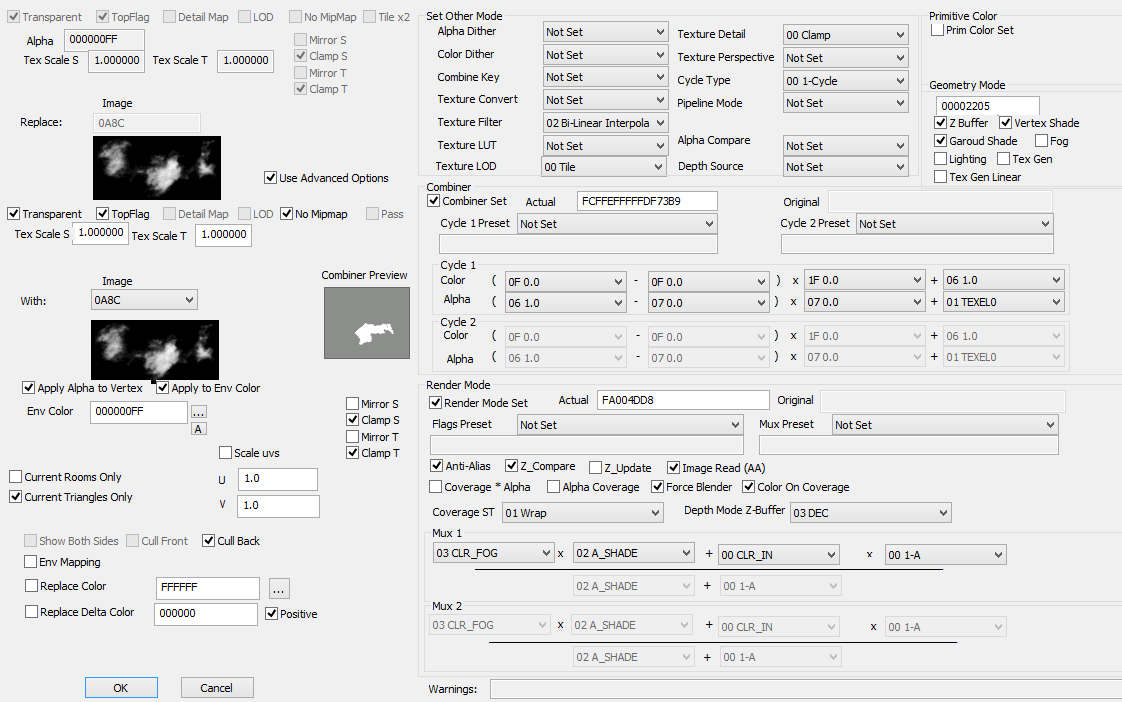Click the OK button
This screenshot has height=702, width=1122.
click(x=121, y=688)
